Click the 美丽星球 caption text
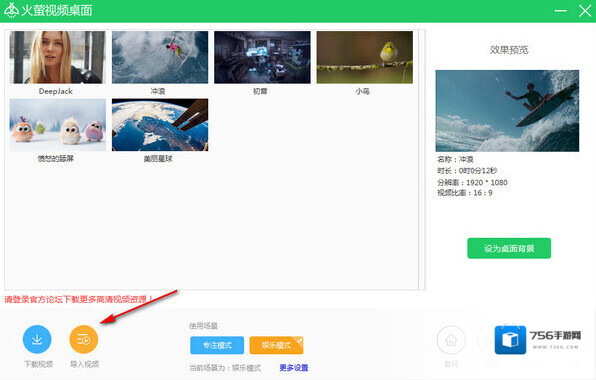 pos(158,159)
